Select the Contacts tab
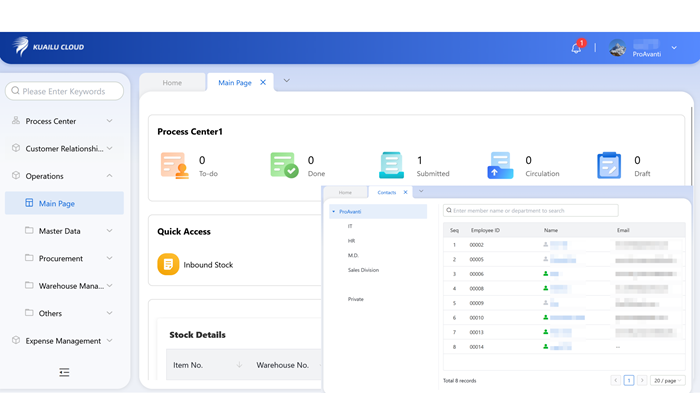This screenshot has width=700, height=393. (x=387, y=192)
